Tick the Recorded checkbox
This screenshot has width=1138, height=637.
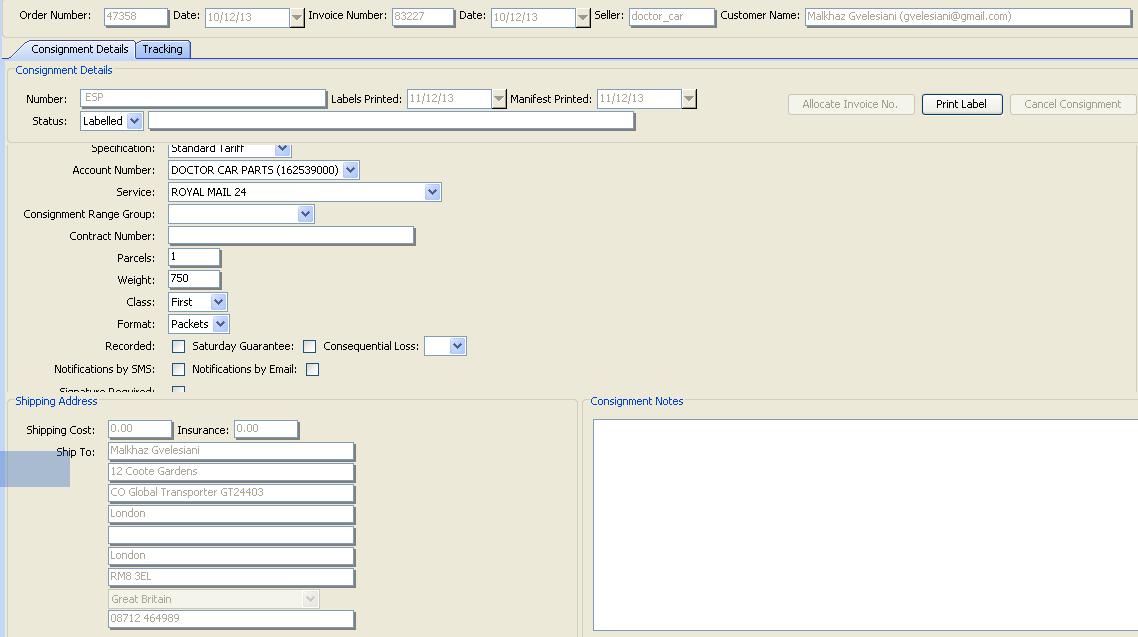point(179,347)
